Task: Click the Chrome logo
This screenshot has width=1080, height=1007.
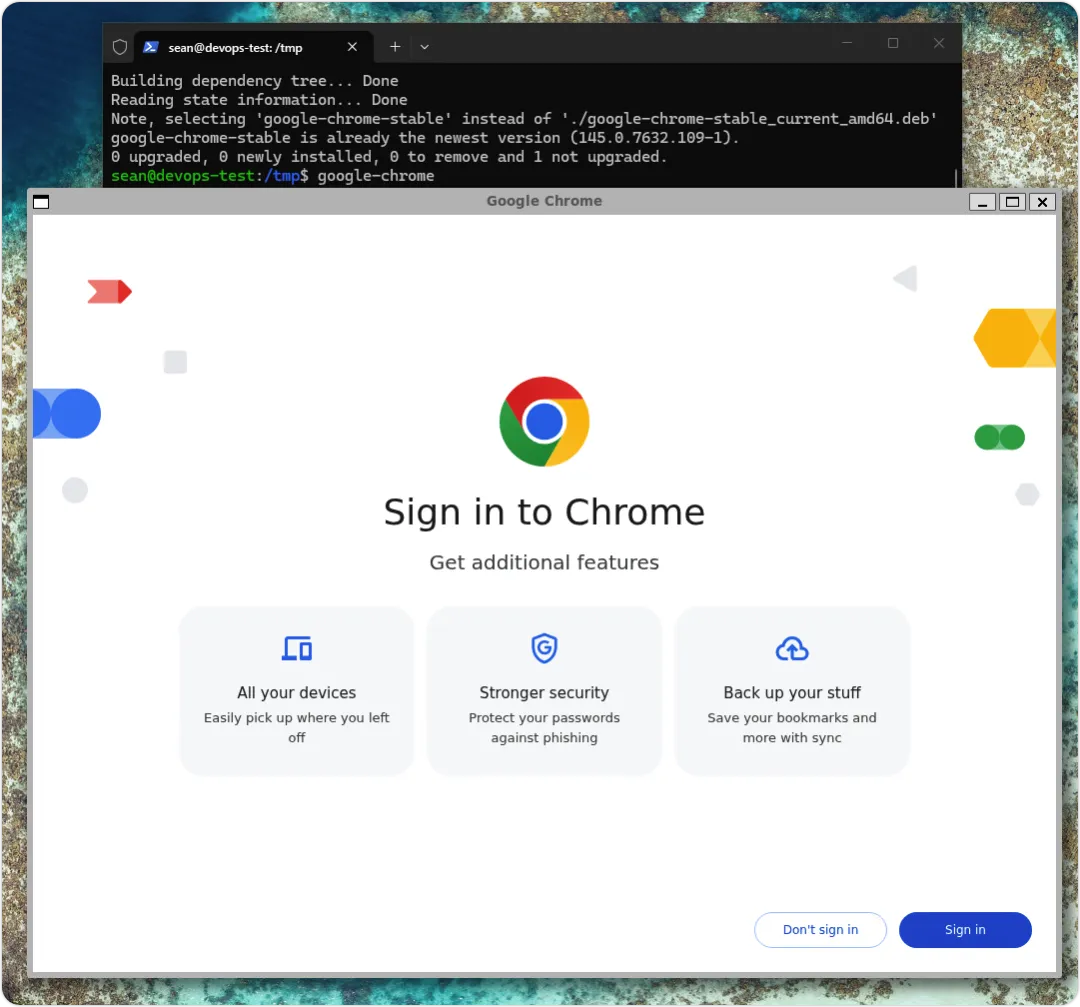Action: [x=543, y=422]
